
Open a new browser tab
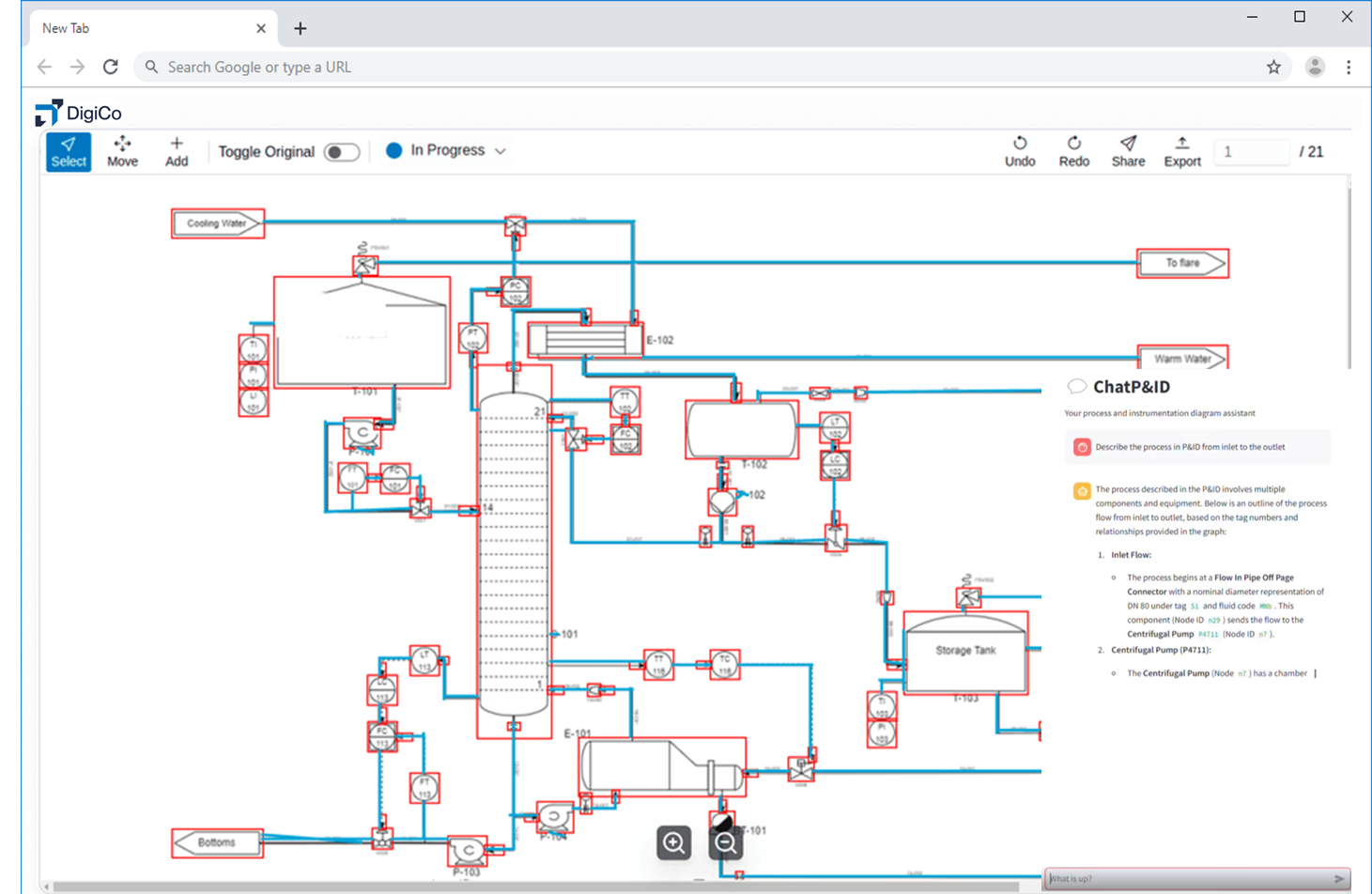pyautogui.click(x=301, y=28)
